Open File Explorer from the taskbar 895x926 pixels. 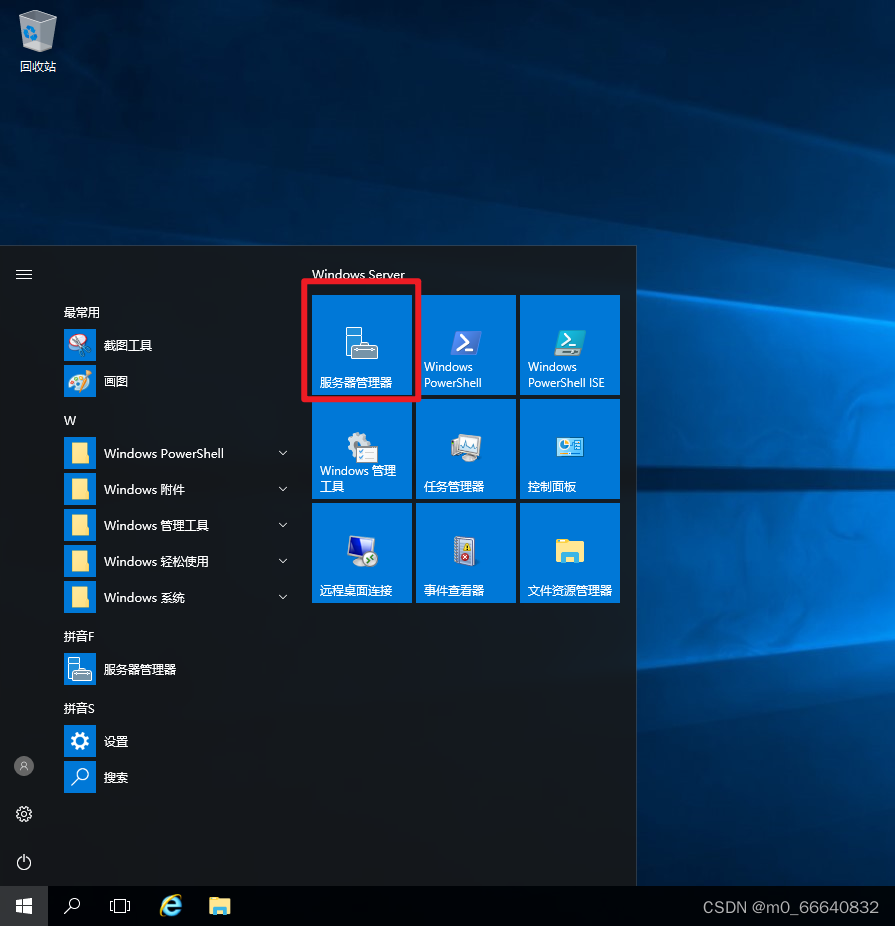[x=220, y=906]
